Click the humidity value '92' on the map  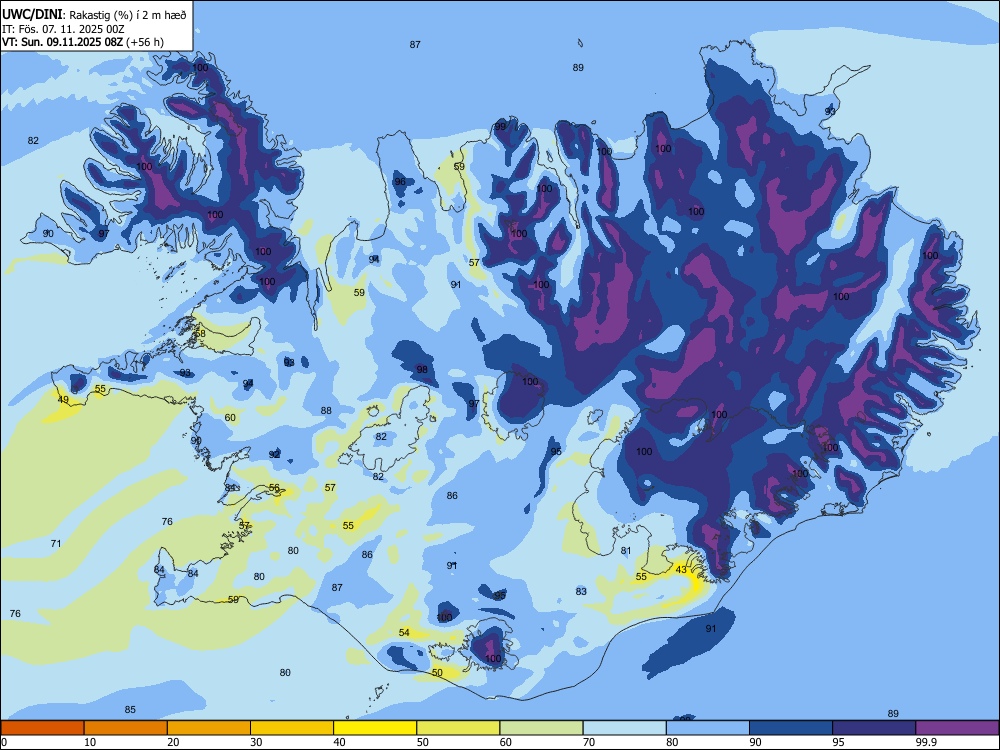click(274, 455)
